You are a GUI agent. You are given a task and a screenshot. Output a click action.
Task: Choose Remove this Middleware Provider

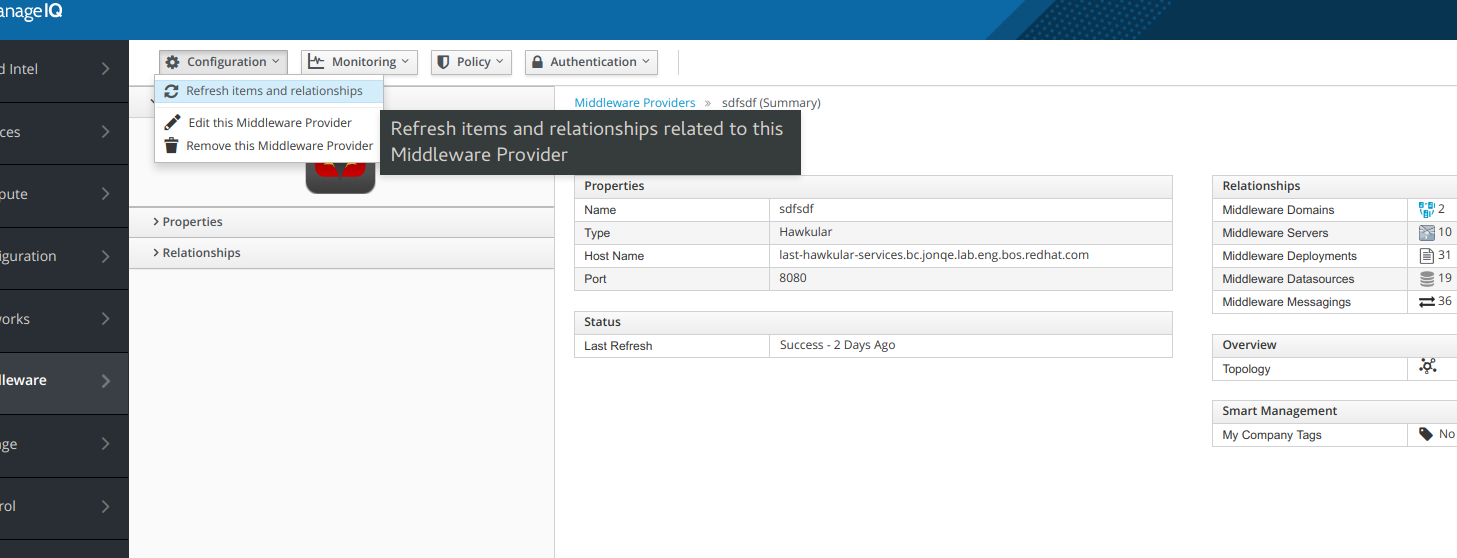coord(279,146)
